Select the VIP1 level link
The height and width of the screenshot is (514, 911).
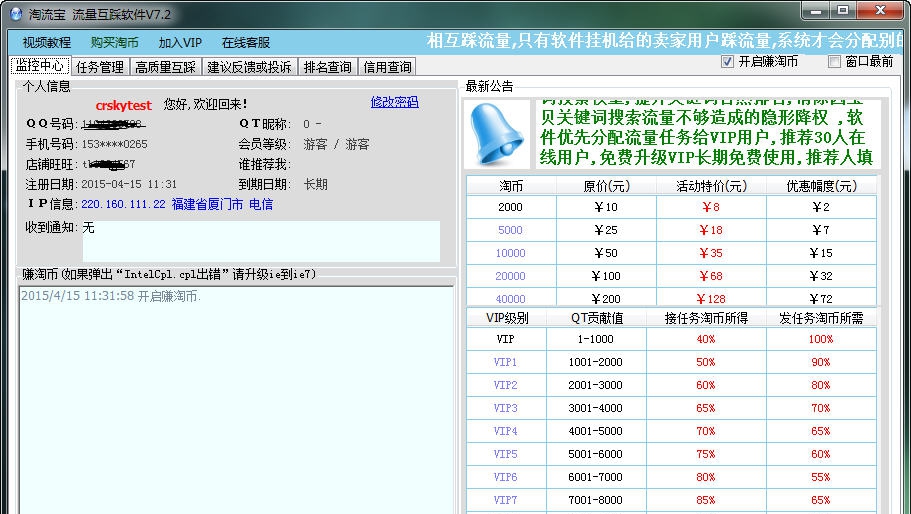[505, 362]
